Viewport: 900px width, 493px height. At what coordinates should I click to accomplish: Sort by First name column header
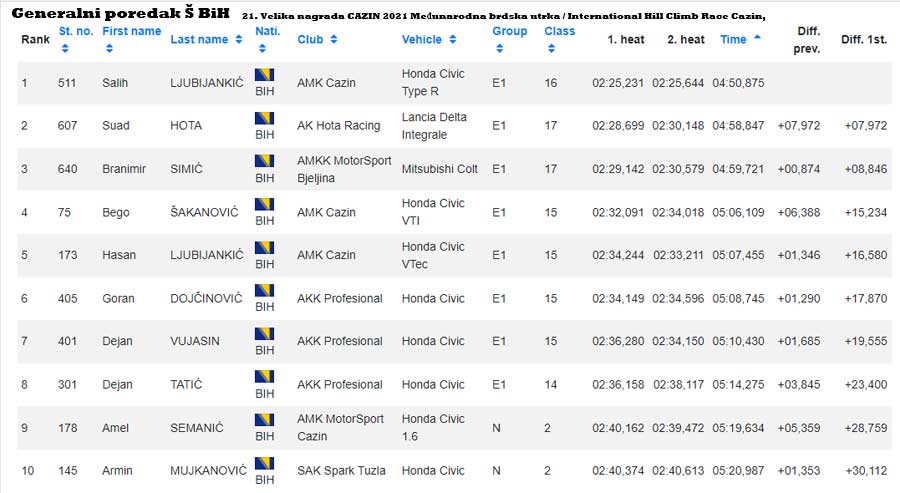pos(131,32)
